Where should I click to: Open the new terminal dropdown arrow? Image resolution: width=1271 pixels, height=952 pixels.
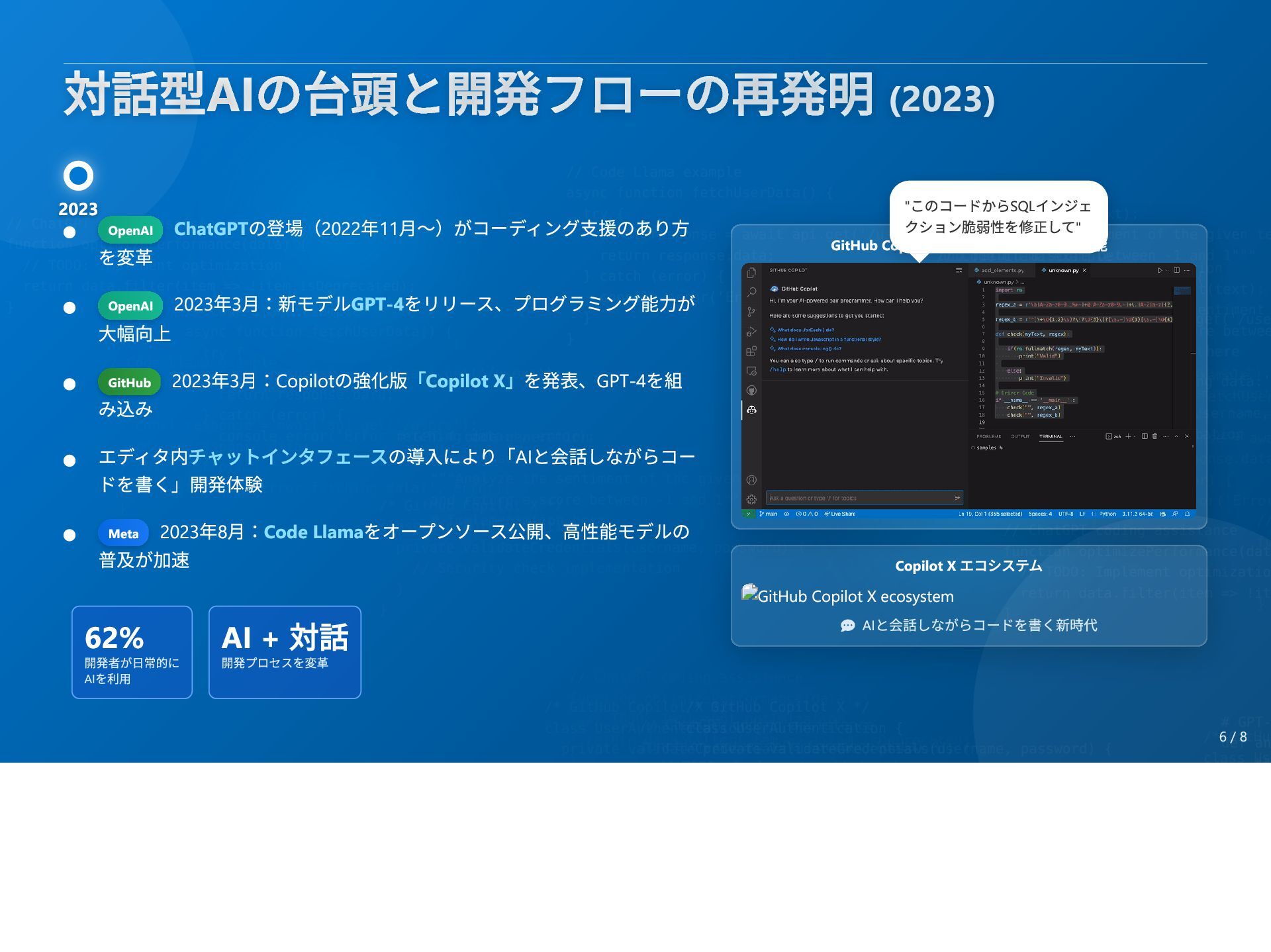1135,436
